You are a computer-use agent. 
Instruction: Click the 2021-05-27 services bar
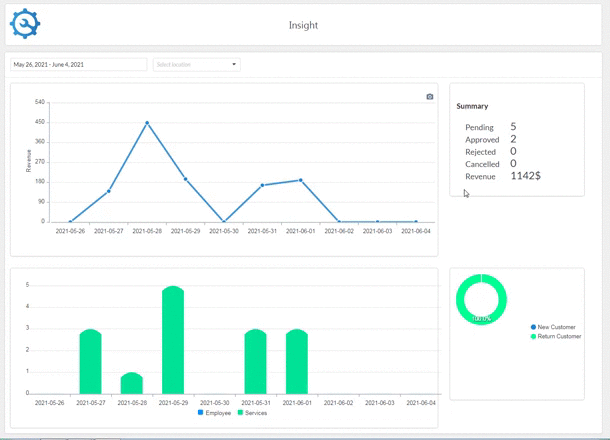click(91, 361)
